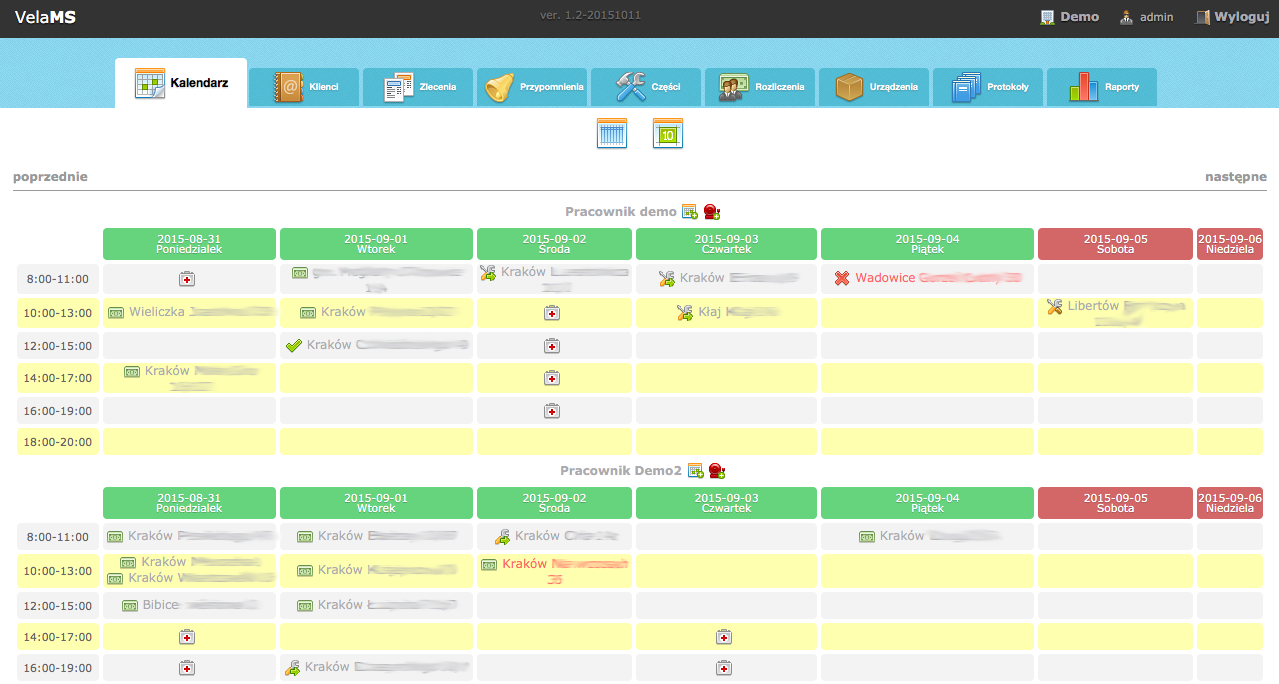1279x684 pixels.
Task: Open the calendar icon showing number 10
Action: [668, 133]
